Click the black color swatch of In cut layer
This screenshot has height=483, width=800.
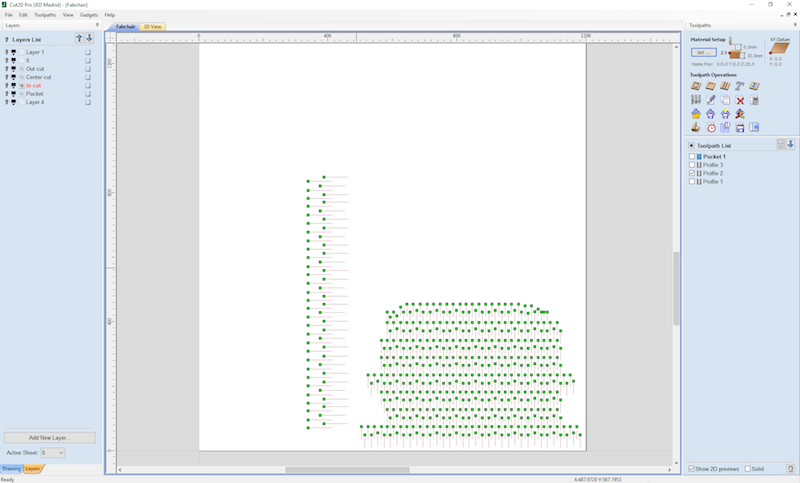click(x=14, y=86)
